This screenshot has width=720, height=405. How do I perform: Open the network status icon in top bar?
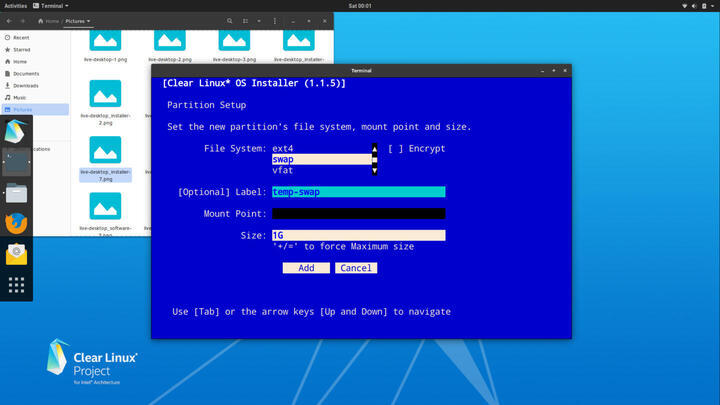click(685, 6)
